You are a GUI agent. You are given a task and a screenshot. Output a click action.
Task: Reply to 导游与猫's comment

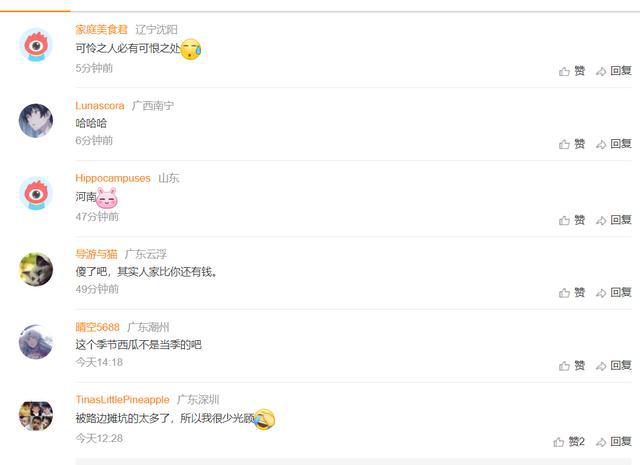tap(613, 293)
